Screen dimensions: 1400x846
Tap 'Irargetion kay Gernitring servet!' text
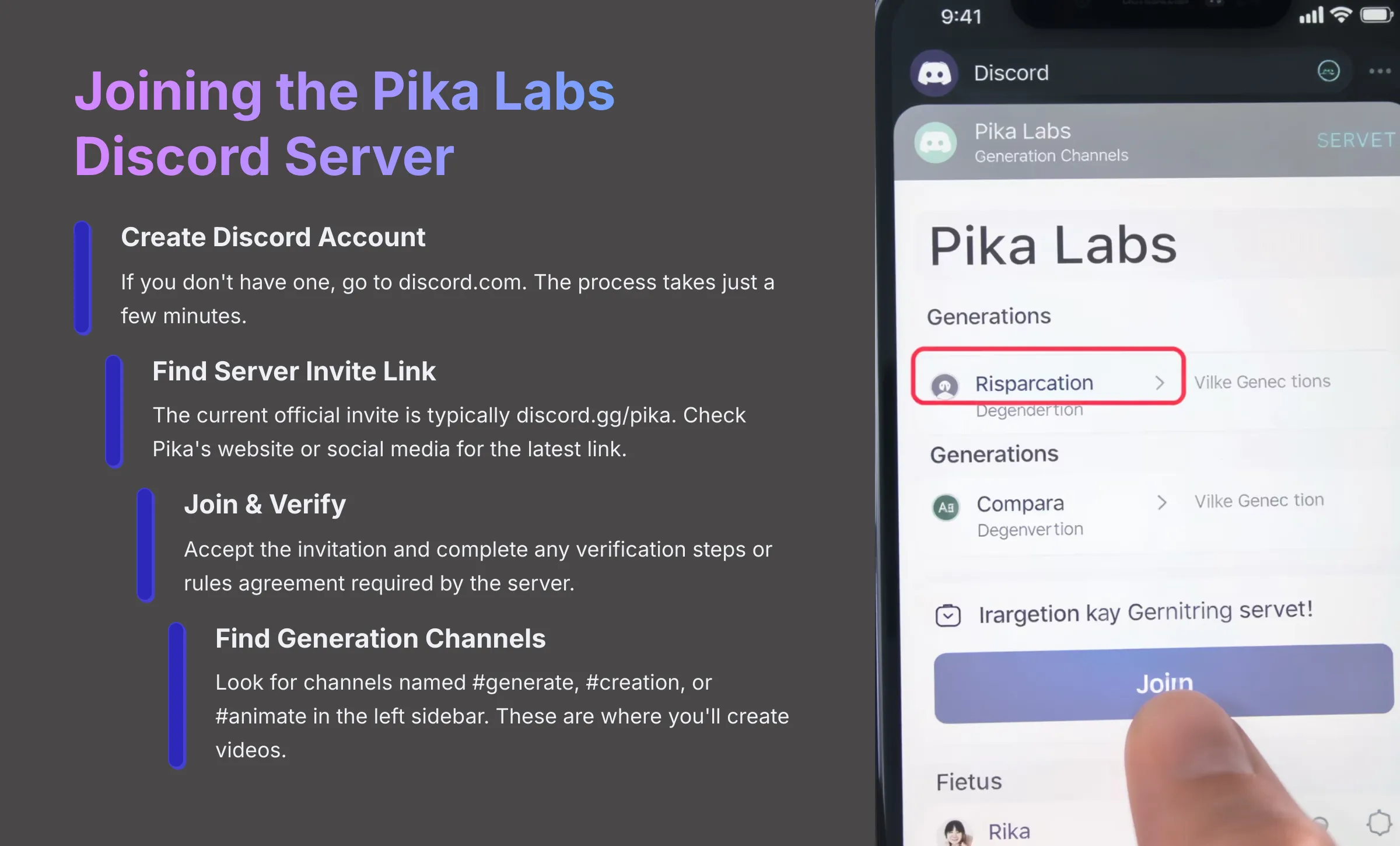click(1146, 612)
